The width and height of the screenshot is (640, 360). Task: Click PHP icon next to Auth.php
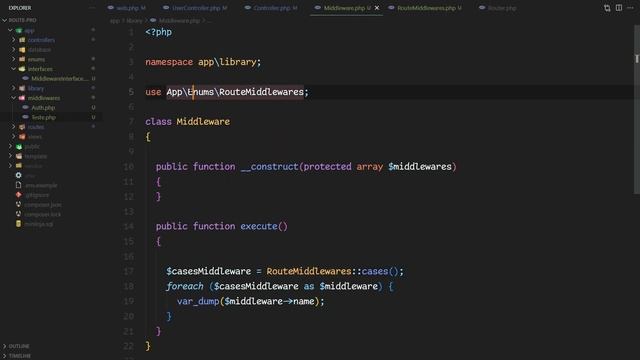25,107
